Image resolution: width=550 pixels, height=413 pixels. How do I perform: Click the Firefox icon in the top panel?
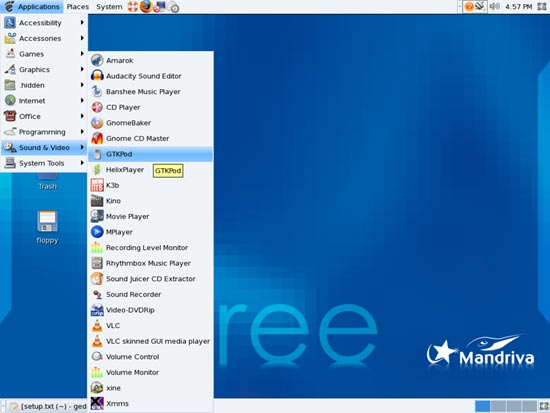[x=146, y=6]
